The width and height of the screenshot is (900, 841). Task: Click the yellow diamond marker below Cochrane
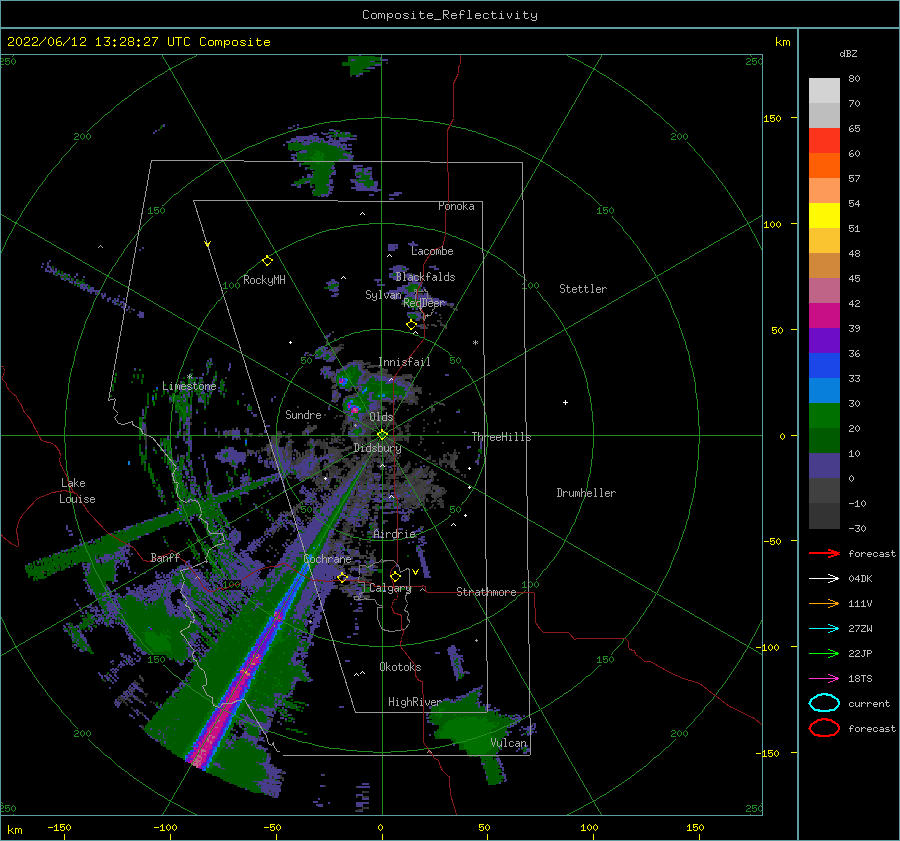(342, 577)
